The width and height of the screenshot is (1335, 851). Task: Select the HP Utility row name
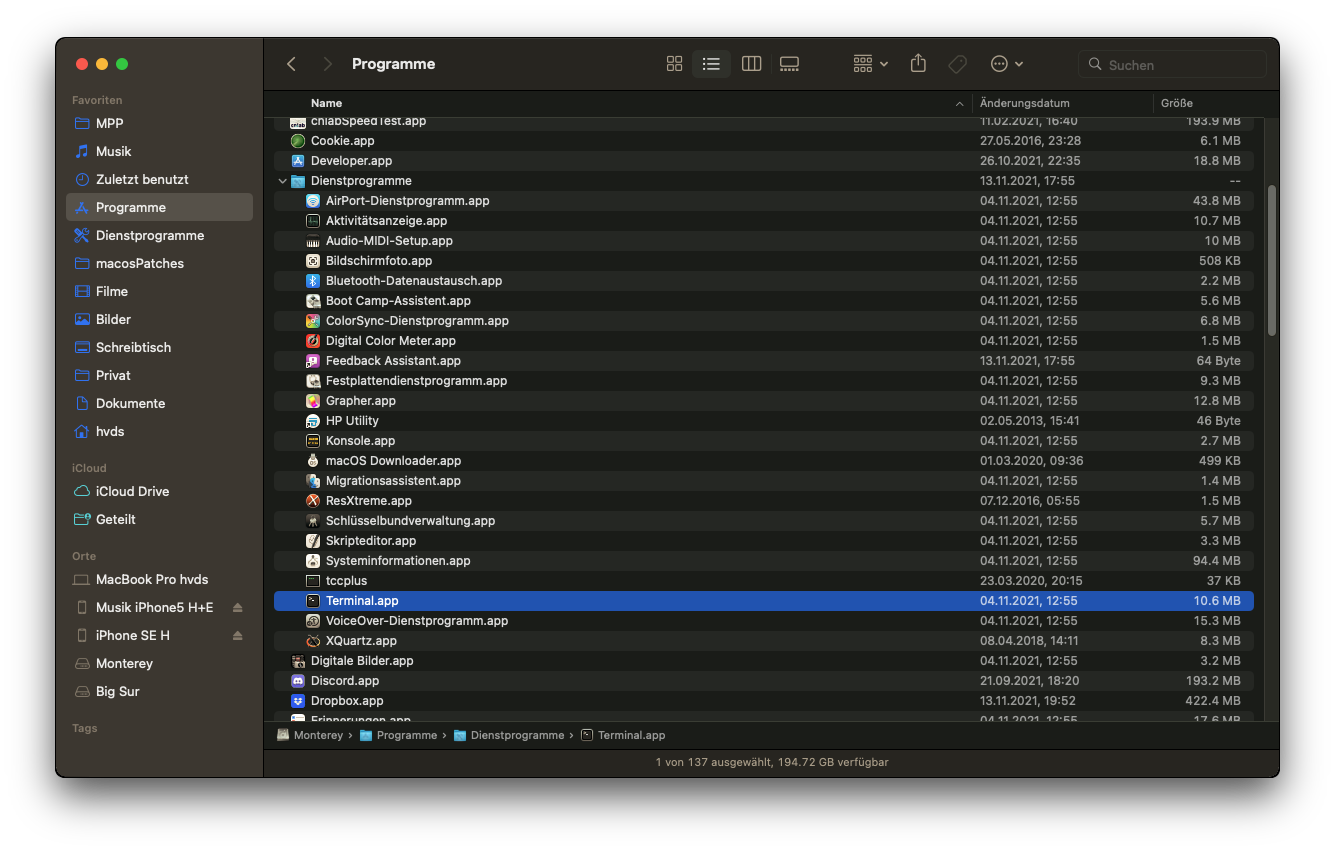pos(352,421)
